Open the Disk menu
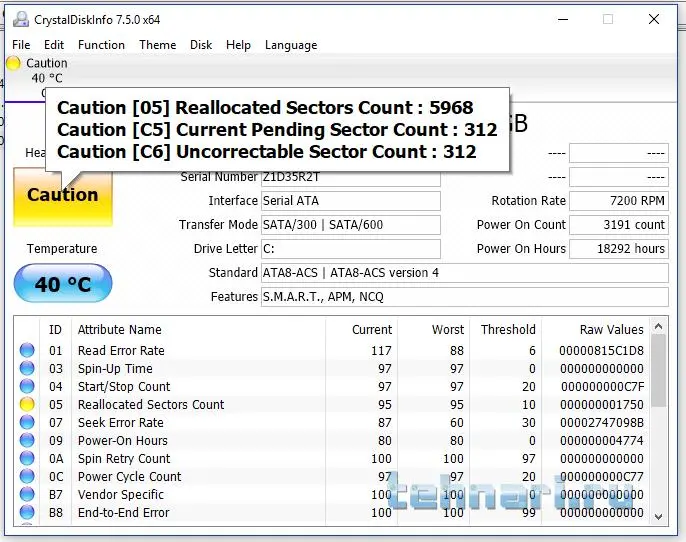This screenshot has width=686, height=542. [x=201, y=45]
